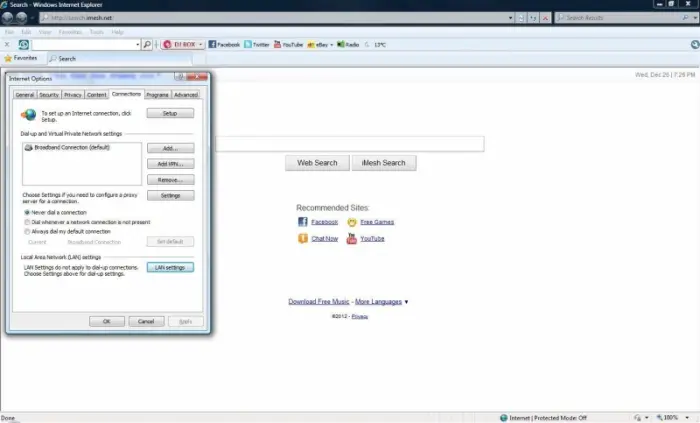Click the iMesh Search button
The image size is (700, 423).
384,163
